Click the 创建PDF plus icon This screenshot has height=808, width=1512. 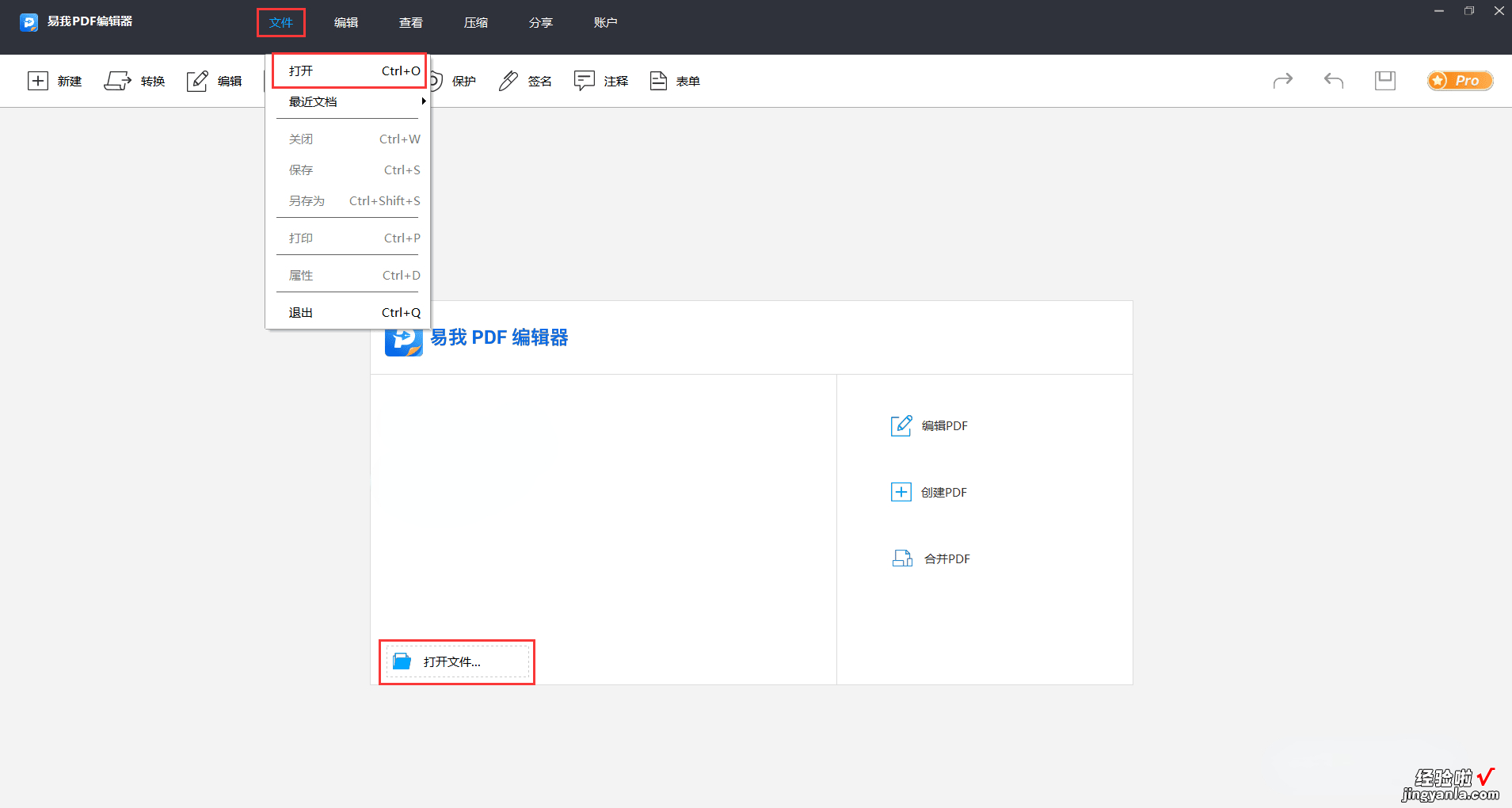pos(901,492)
